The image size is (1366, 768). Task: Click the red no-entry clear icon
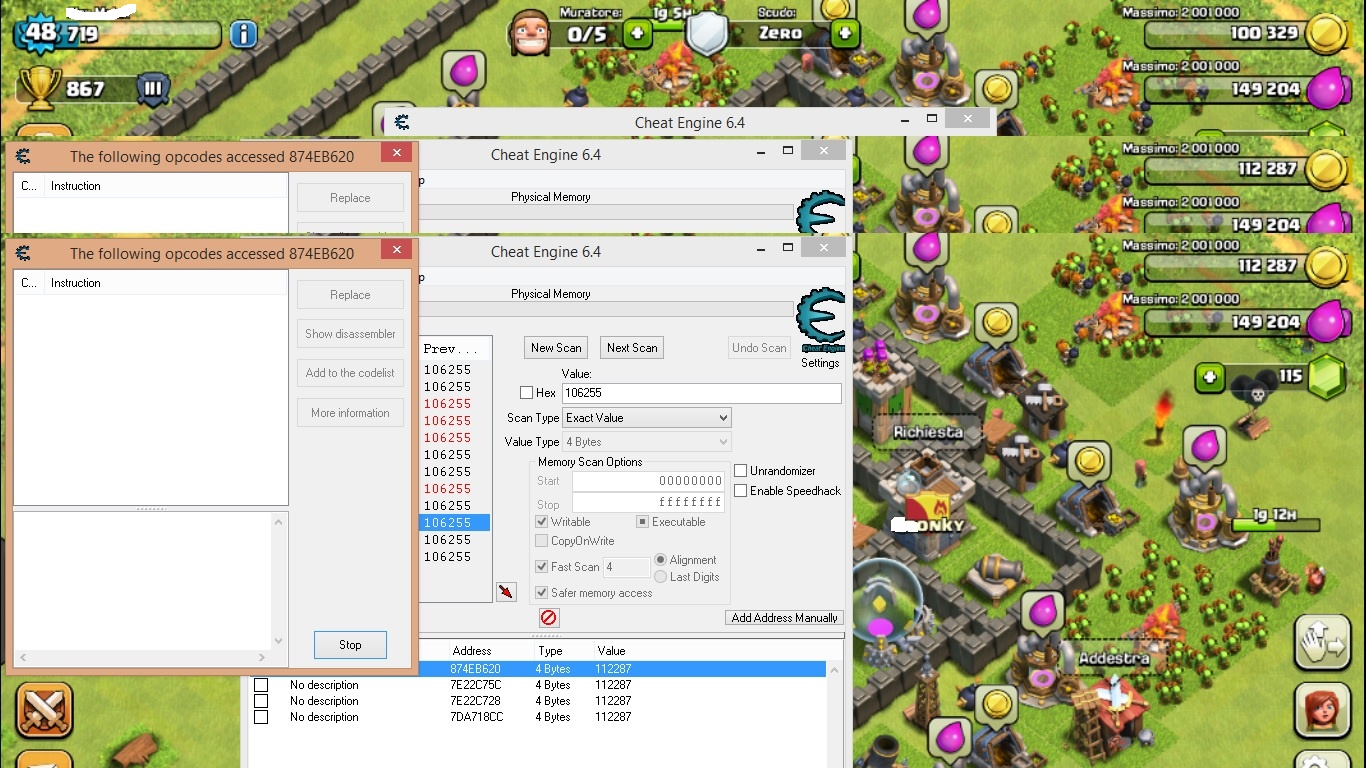coord(548,617)
